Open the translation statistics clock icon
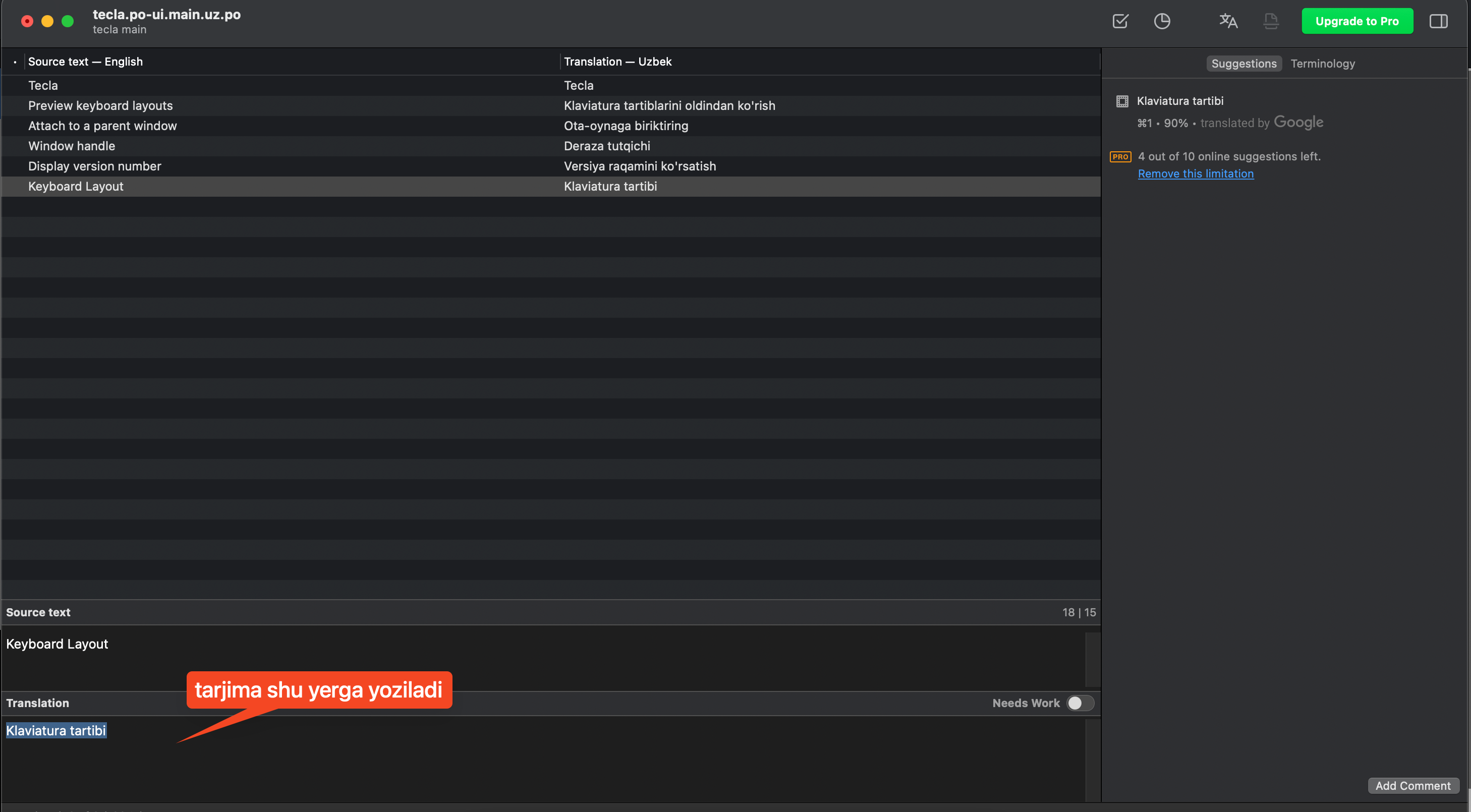The height and width of the screenshot is (812, 1471). (1161, 21)
